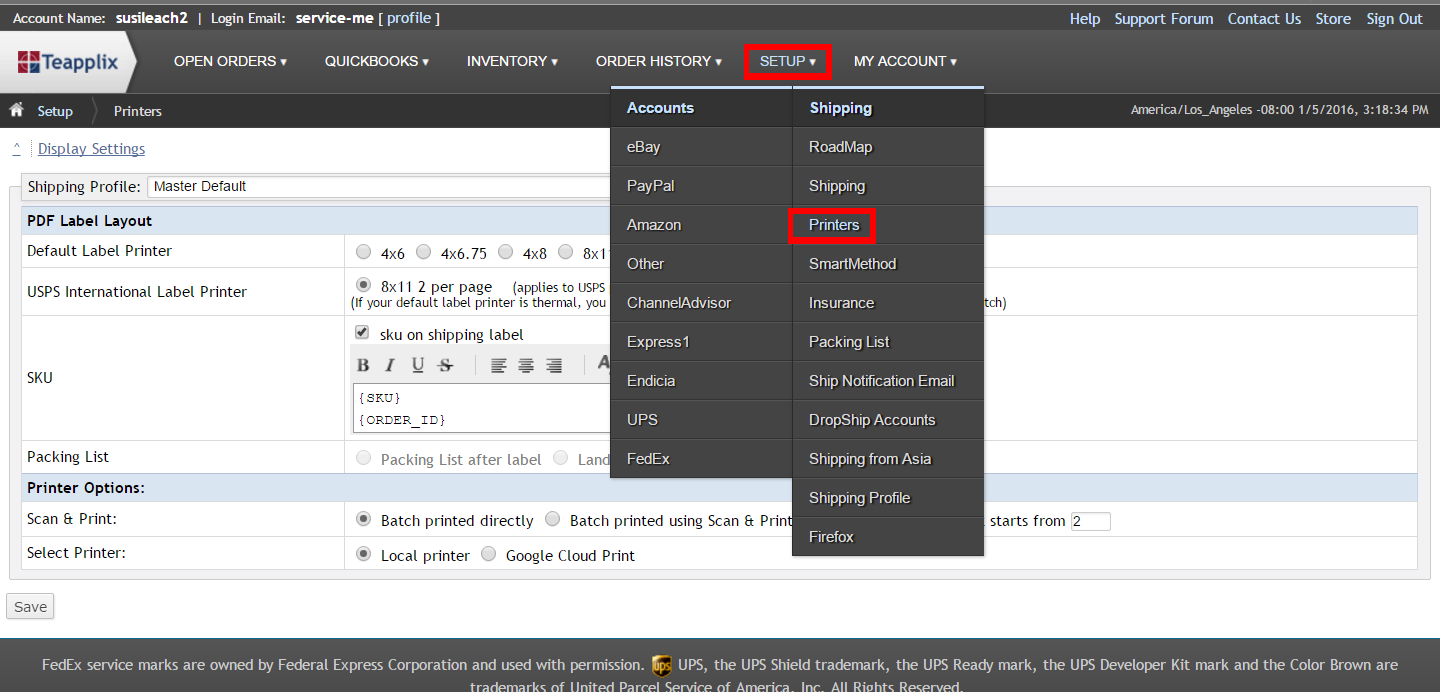Open the Display Settings link
The image size is (1440, 692).
pos(91,149)
